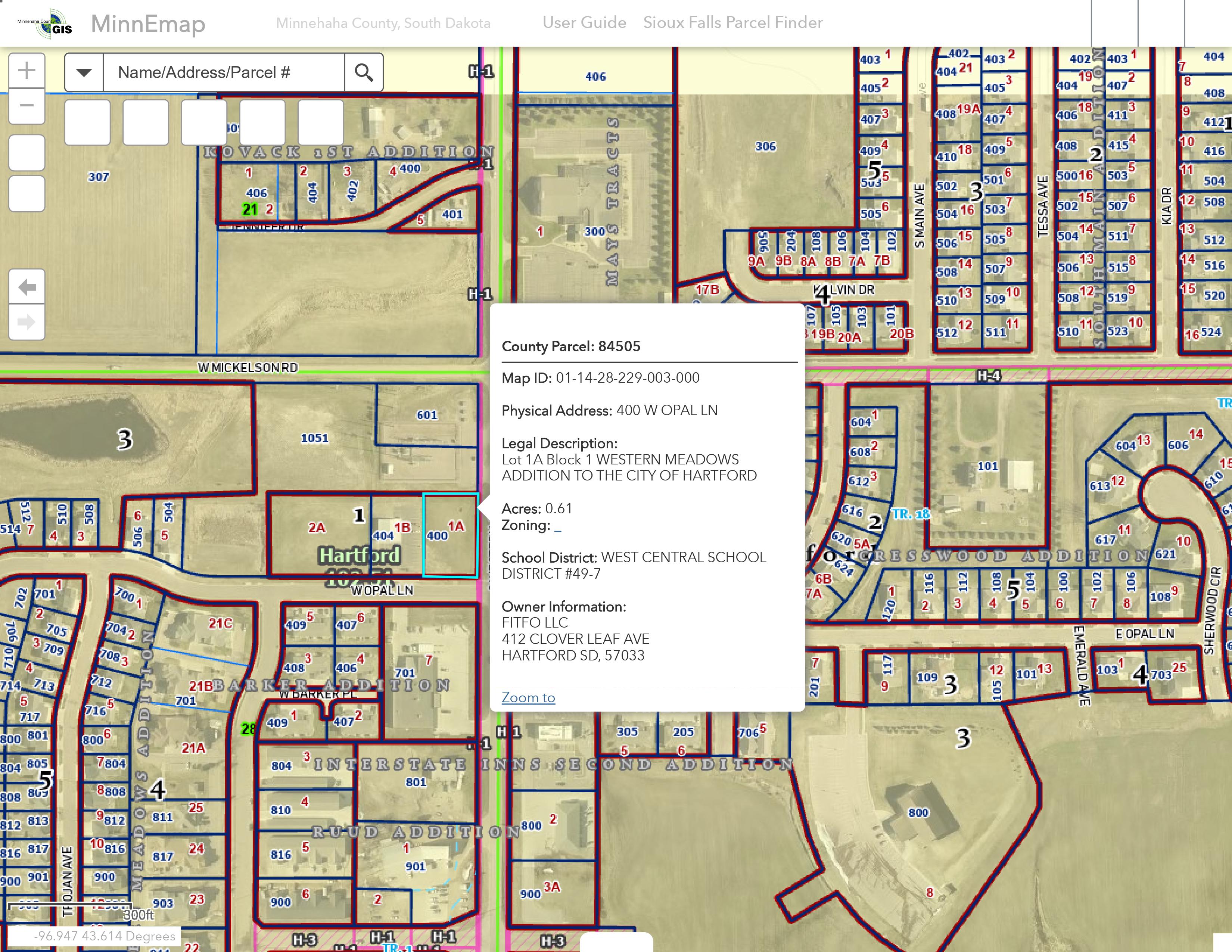Image resolution: width=1232 pixels, height=952 pixels.
Task: Go to next map extent arrow
Action: pos(27,322)
